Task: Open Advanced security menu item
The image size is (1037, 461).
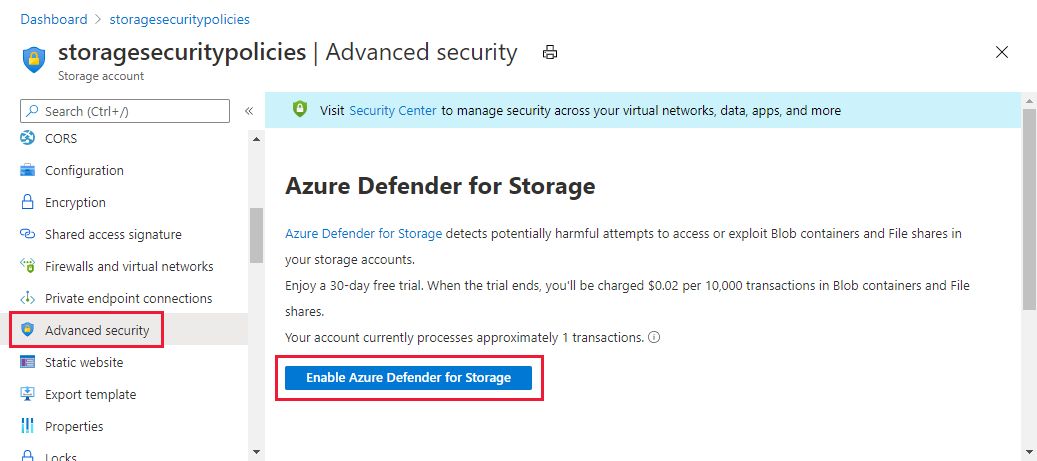Action: coord(96,330)
